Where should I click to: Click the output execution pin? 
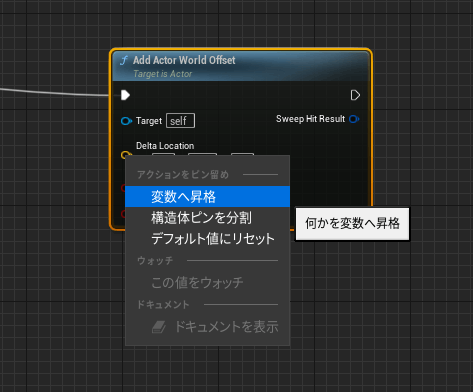tap(355, 95)
